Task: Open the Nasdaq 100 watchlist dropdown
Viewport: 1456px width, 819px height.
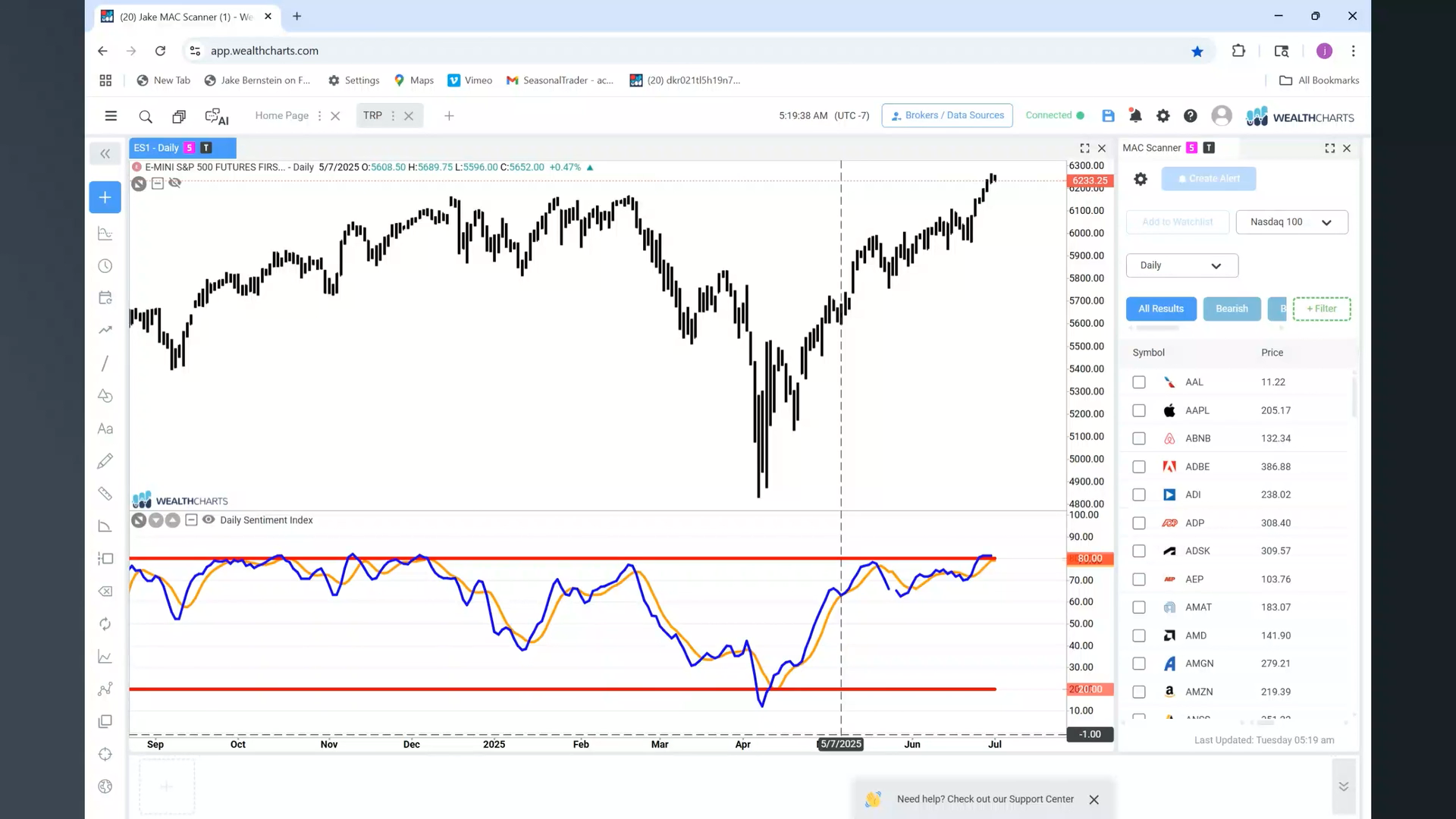Action: pos(1291,222)
